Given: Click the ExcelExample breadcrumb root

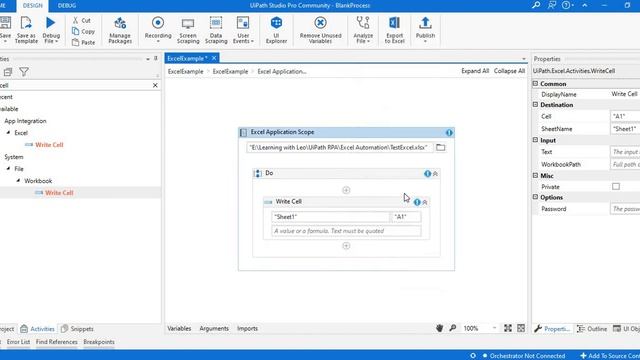Looking at the screenshot, I should click(x=185, y=71).
